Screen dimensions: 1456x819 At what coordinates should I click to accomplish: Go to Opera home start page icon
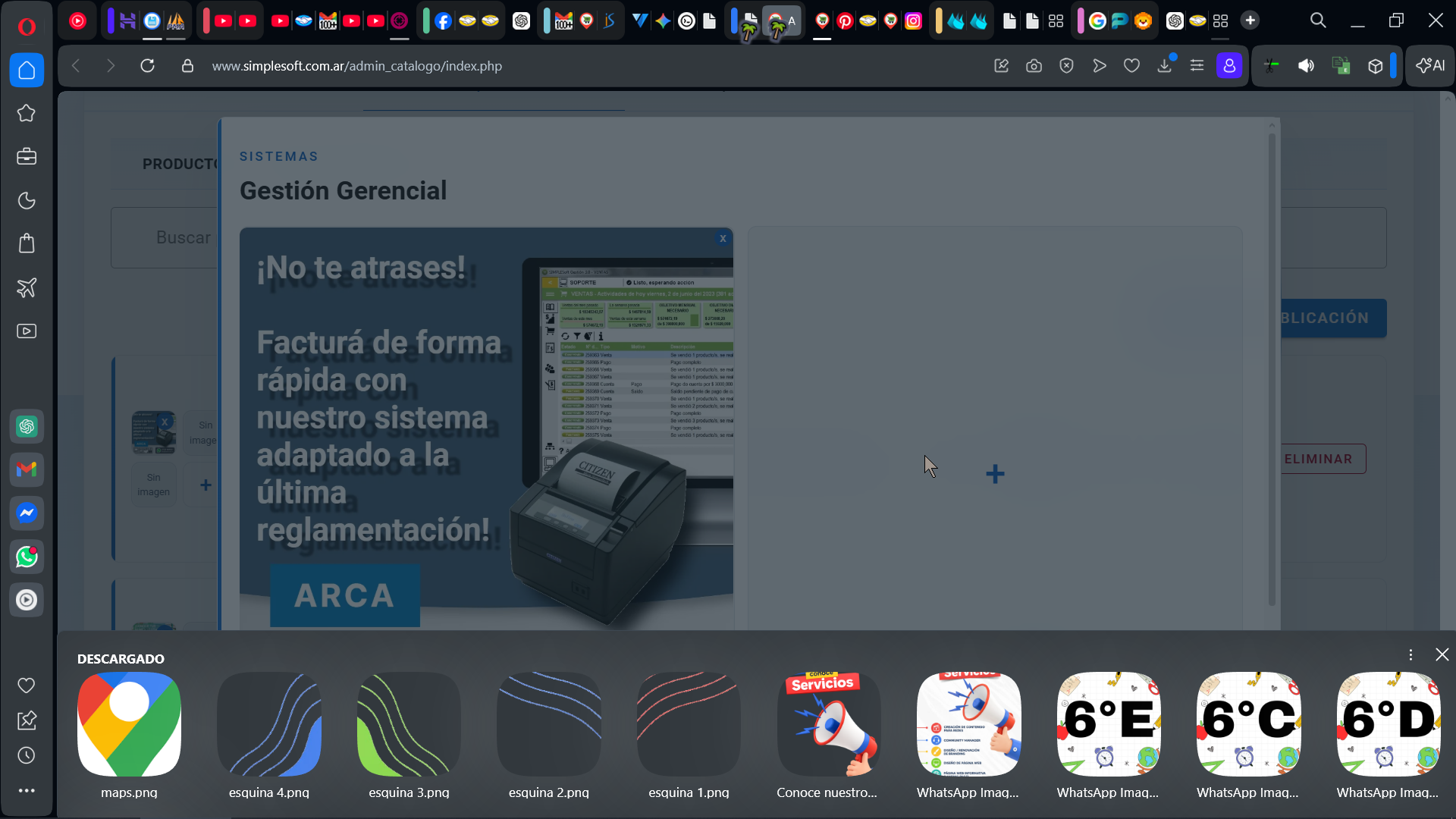click(x=27, y=71)
